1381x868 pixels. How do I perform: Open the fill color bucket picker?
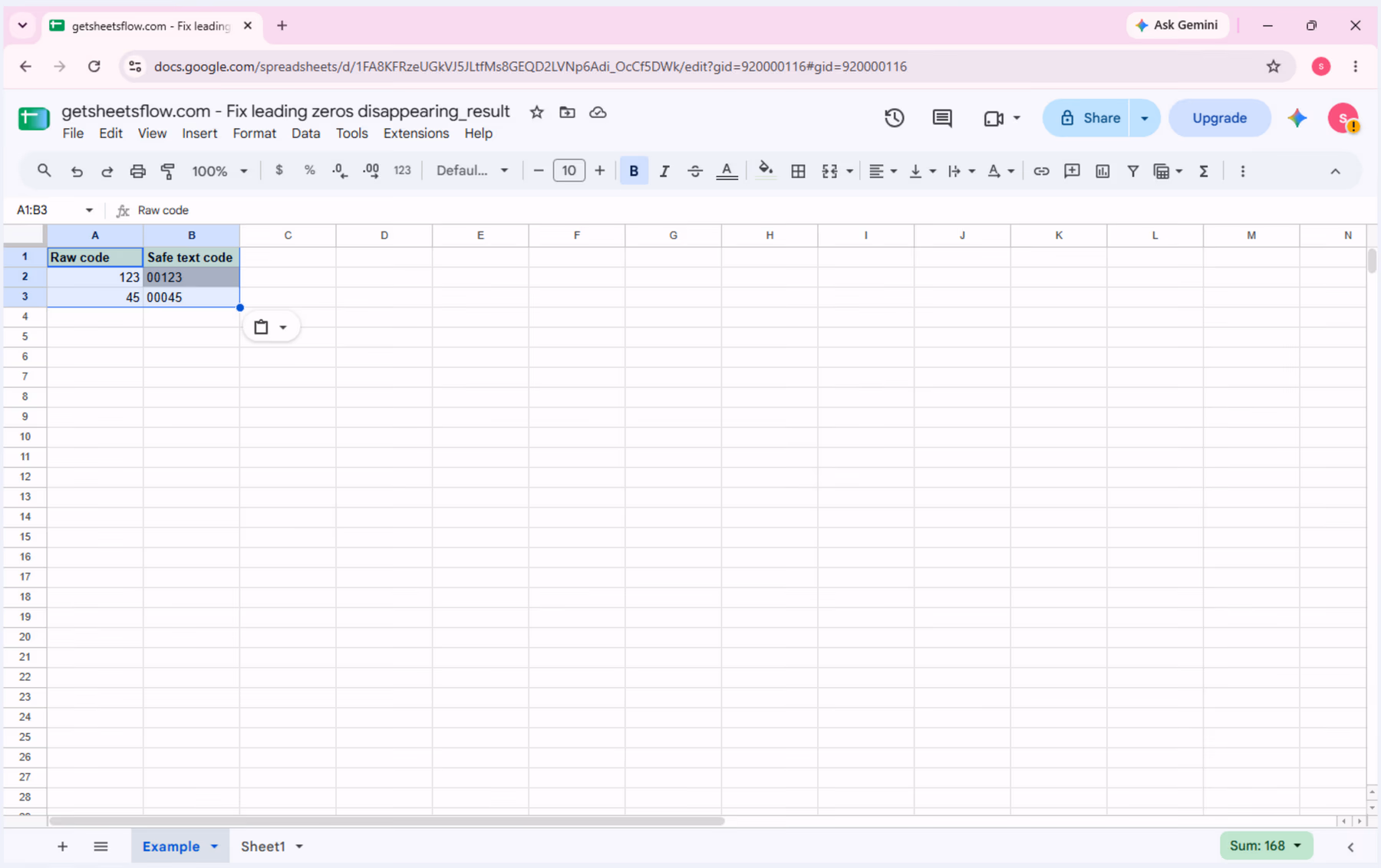point(765,170)
